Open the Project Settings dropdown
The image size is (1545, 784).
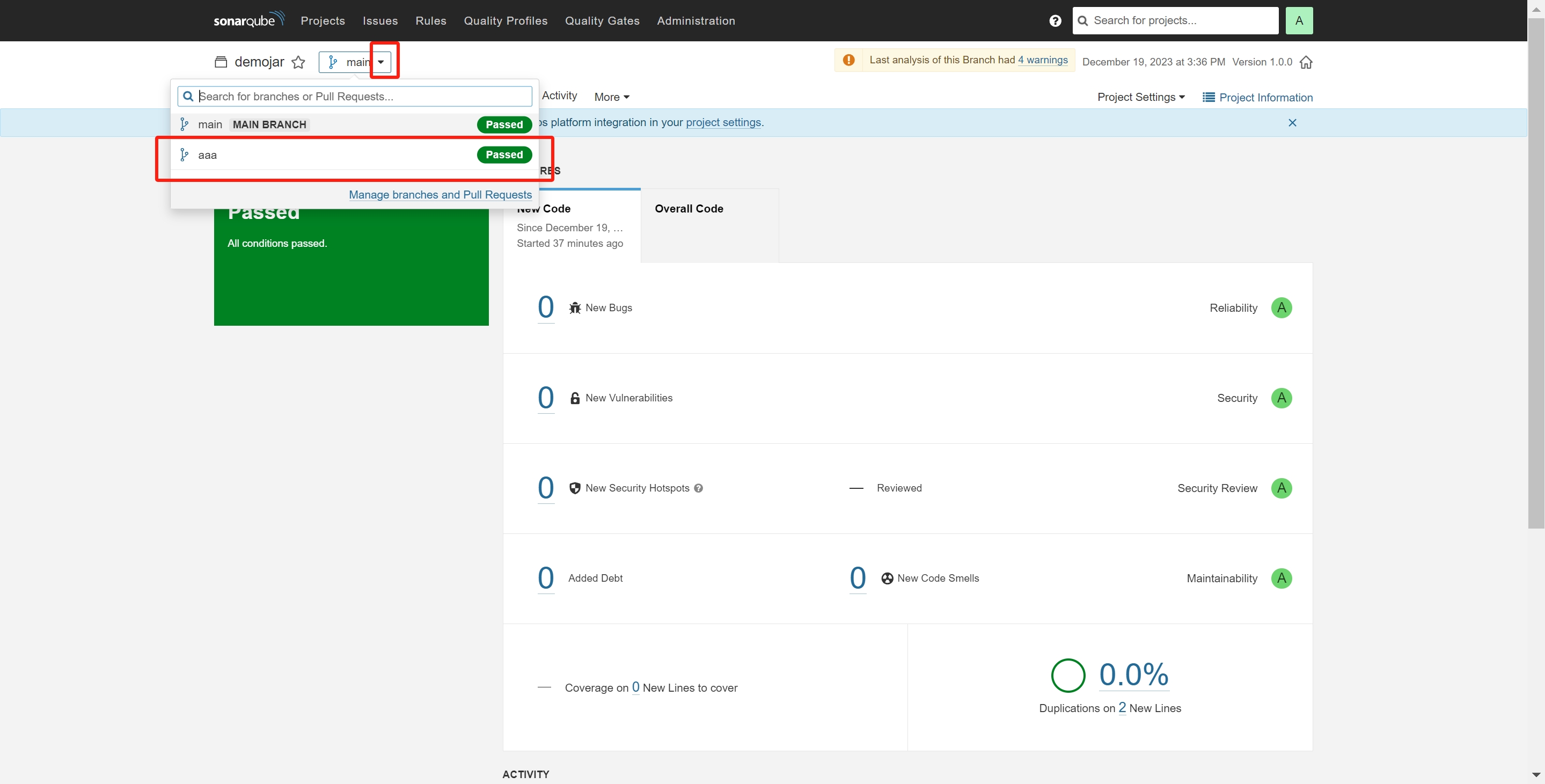point(1140,97)
